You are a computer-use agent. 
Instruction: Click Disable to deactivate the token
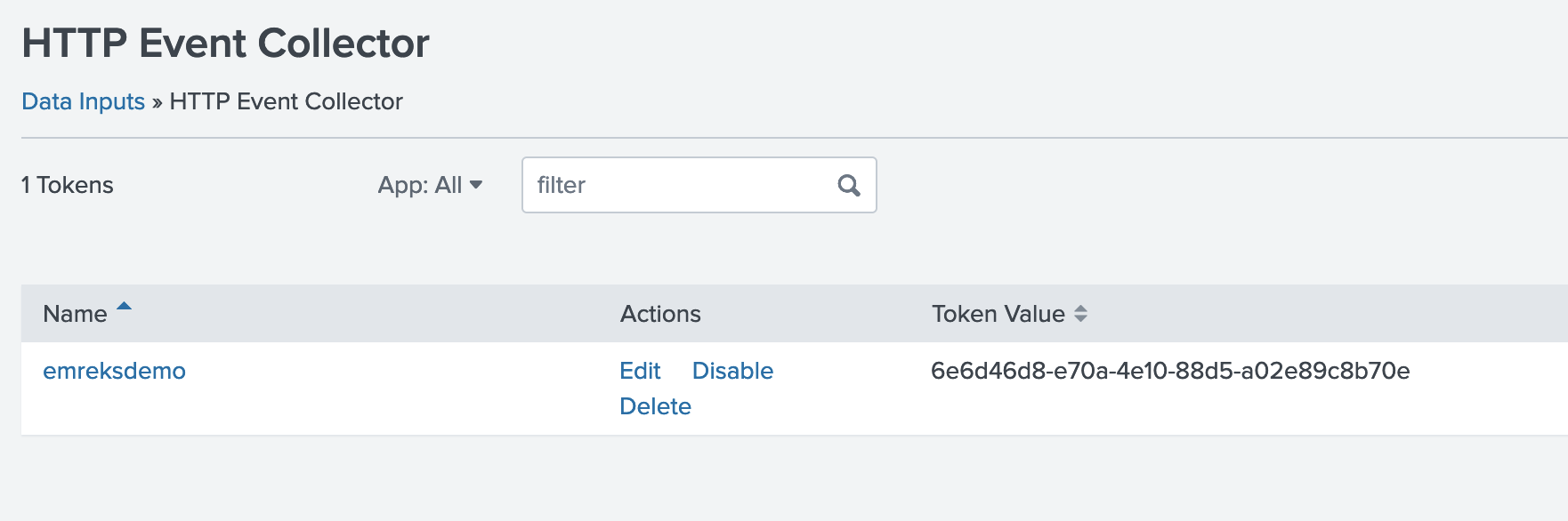coord(732,371)
